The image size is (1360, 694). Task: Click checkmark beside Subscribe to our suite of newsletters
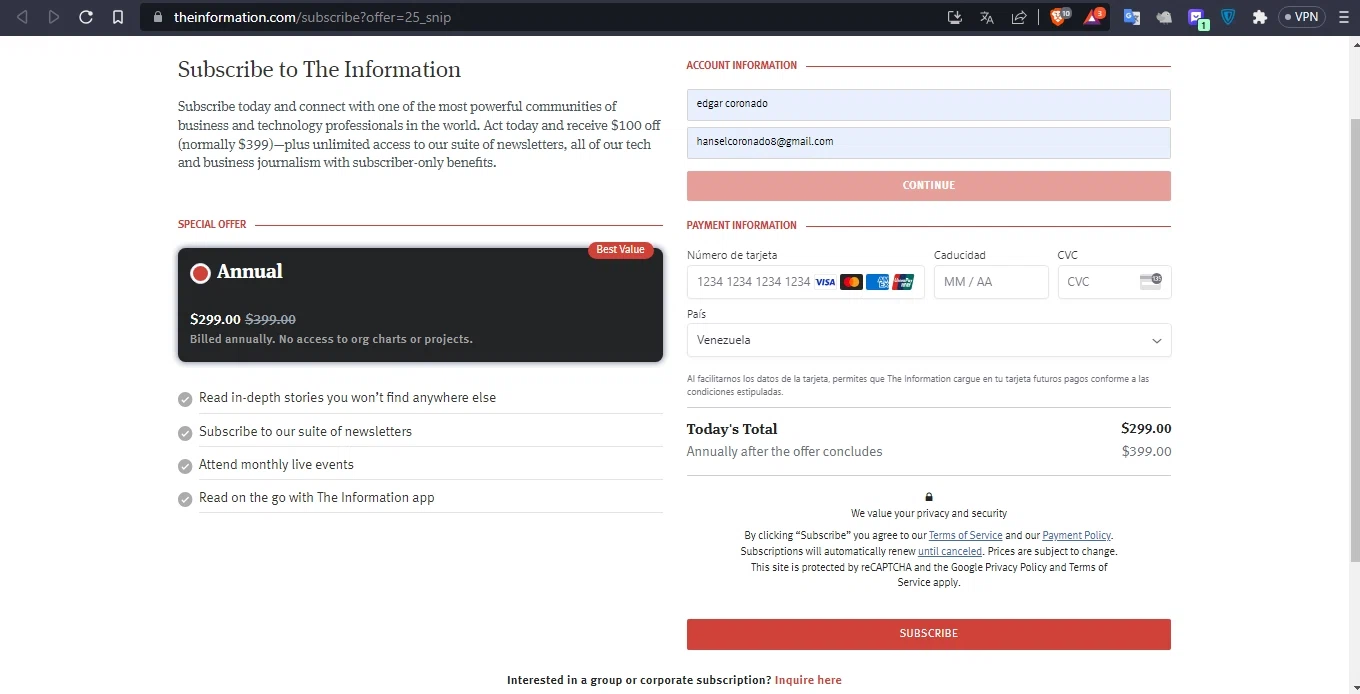pyautogui.click(x=185, y=433)
